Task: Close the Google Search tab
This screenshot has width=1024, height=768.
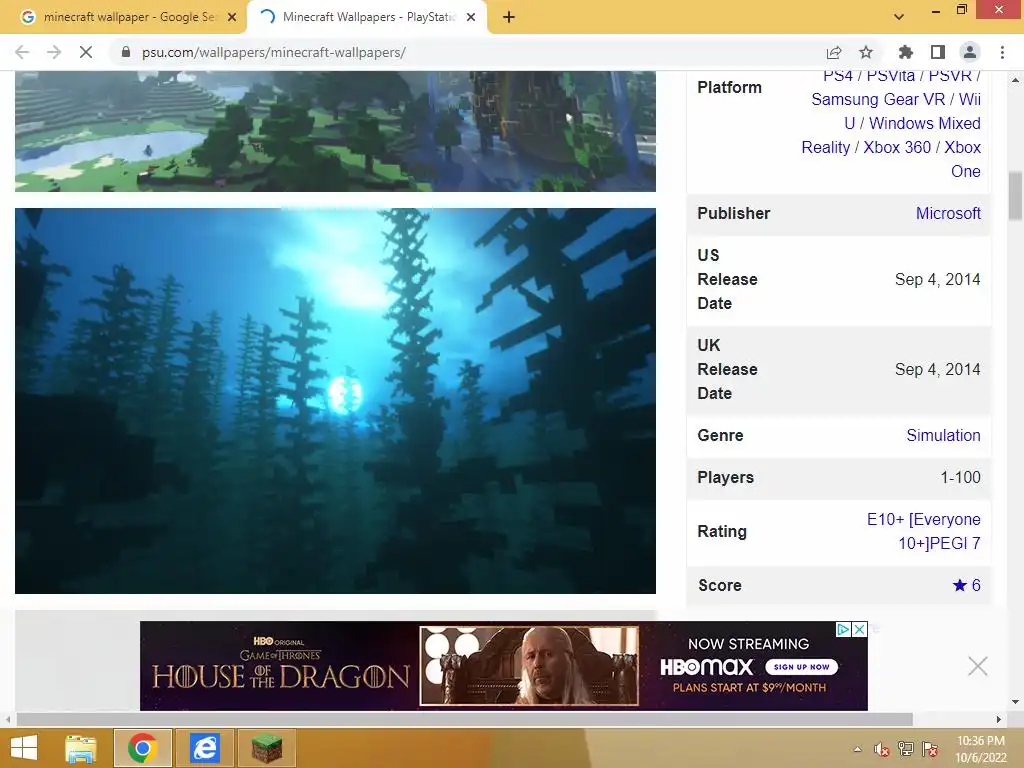Action: pyautogui.click(x=232, y=18)
